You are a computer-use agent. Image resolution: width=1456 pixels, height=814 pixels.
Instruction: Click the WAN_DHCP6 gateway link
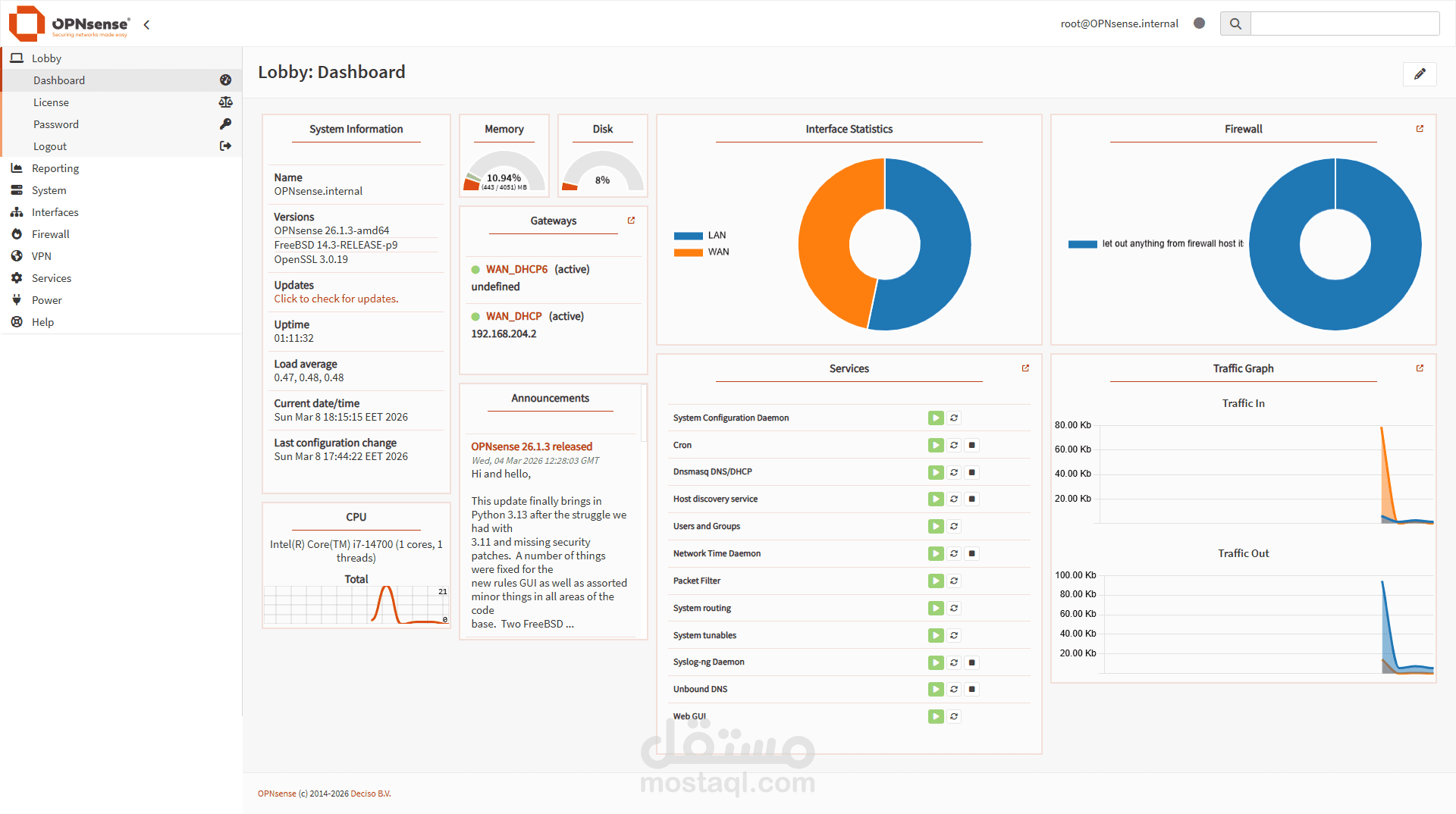click(x=516, y=269)
